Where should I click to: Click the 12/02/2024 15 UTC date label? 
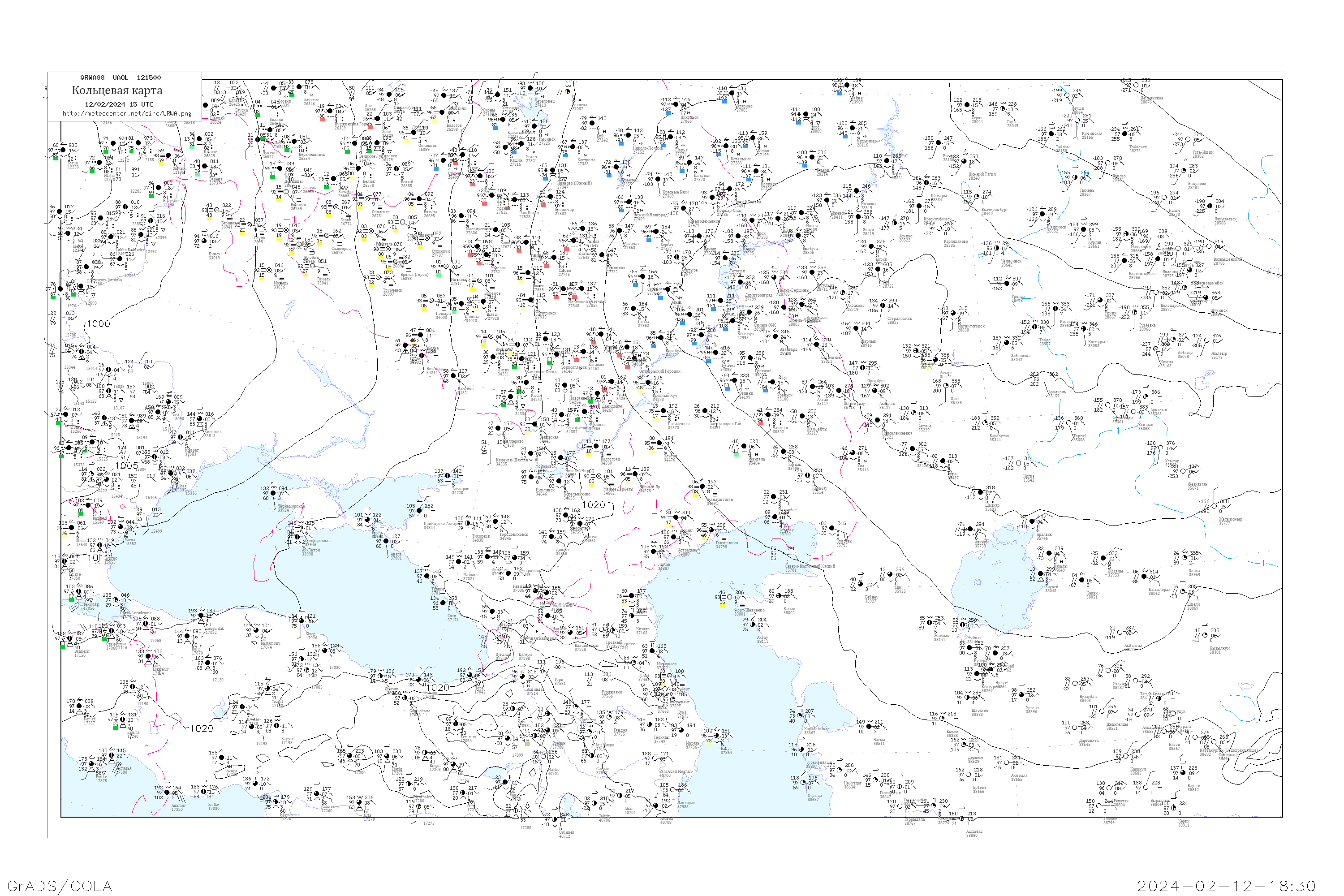pos(119,104)
